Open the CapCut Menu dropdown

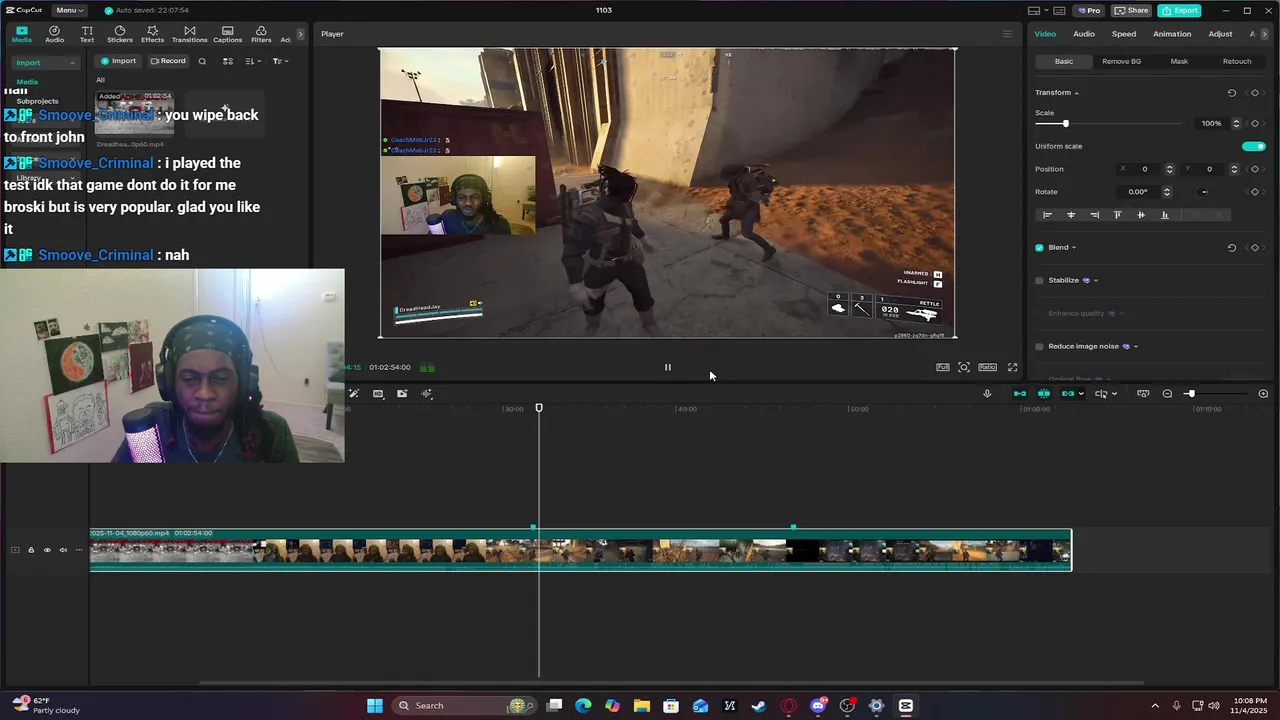point(69,10)
